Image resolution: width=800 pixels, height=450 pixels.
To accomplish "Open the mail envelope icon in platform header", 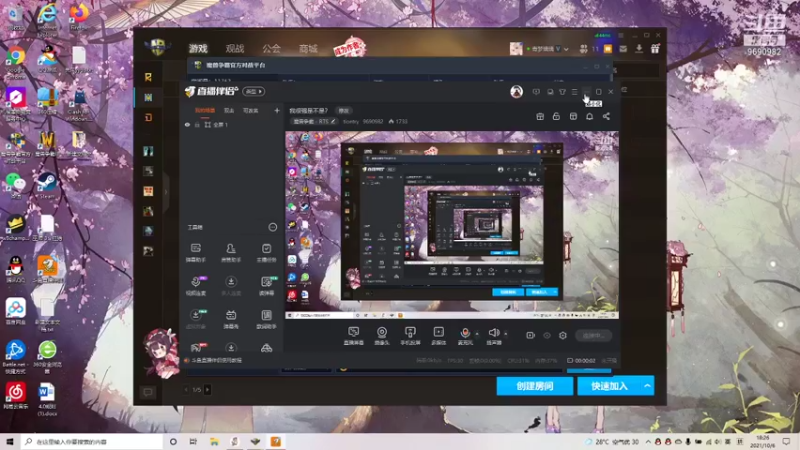I will [x=623, y=49].
